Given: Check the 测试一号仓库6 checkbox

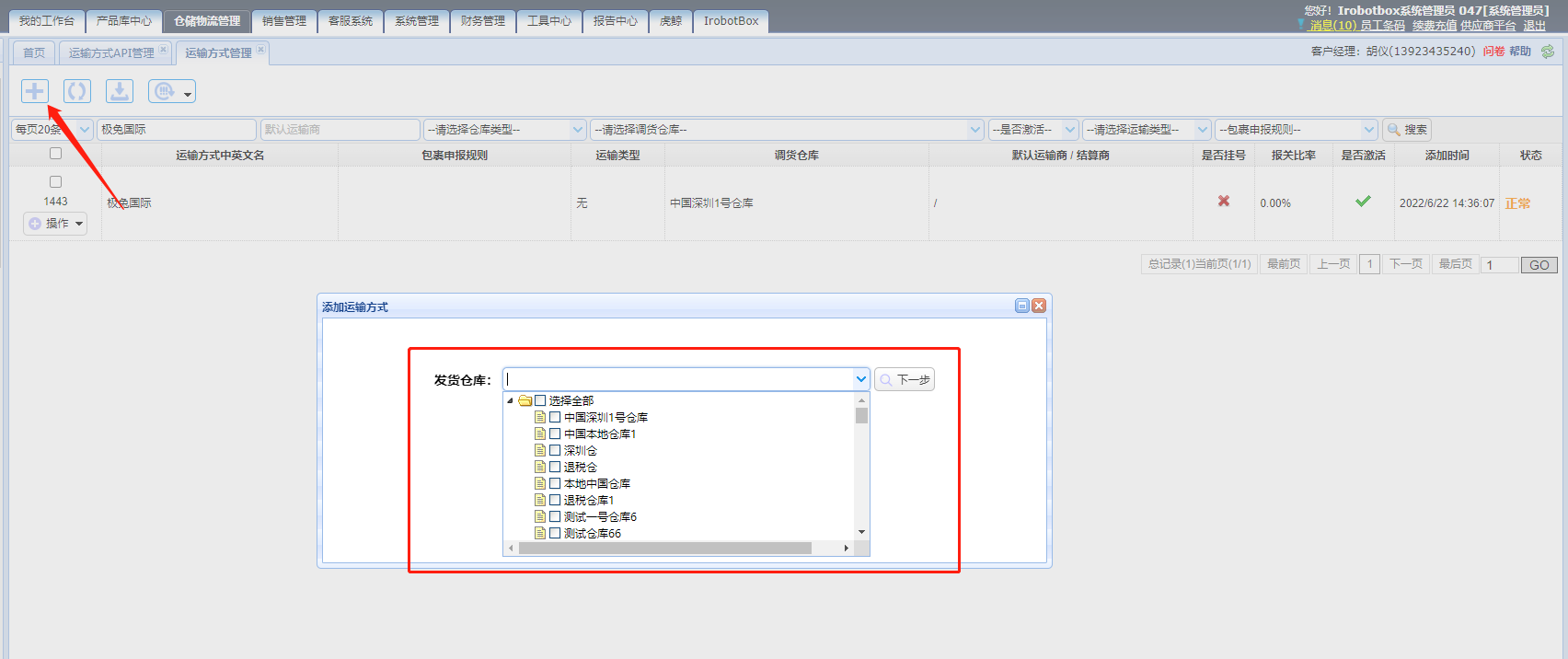Looking at the screenshot, I should (x=555, y=516).
